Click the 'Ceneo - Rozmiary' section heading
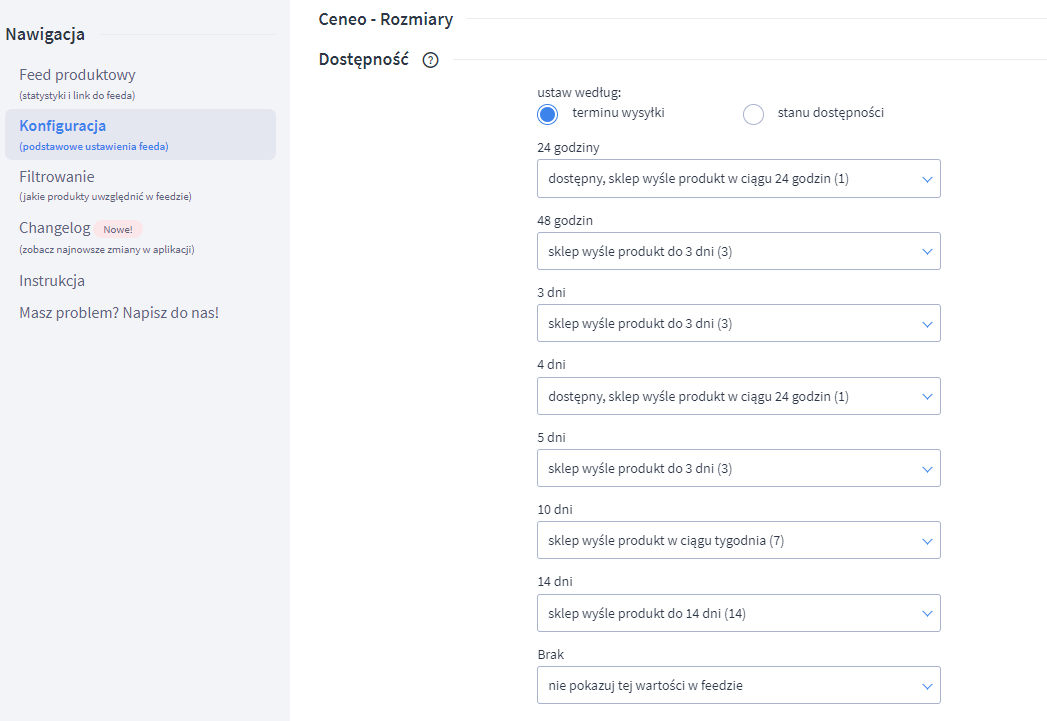 385,19
